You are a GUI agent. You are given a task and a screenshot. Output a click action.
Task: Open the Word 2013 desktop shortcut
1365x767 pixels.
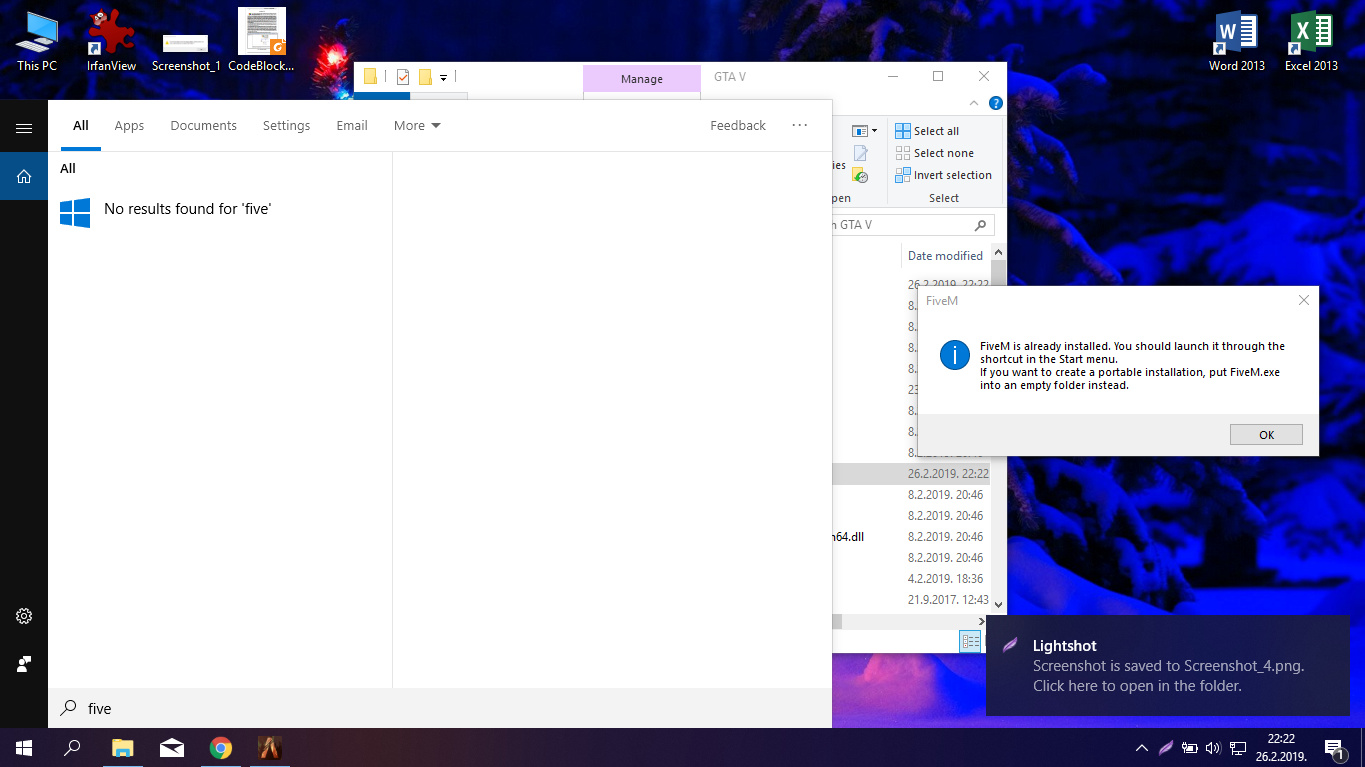pos(1237,41)
